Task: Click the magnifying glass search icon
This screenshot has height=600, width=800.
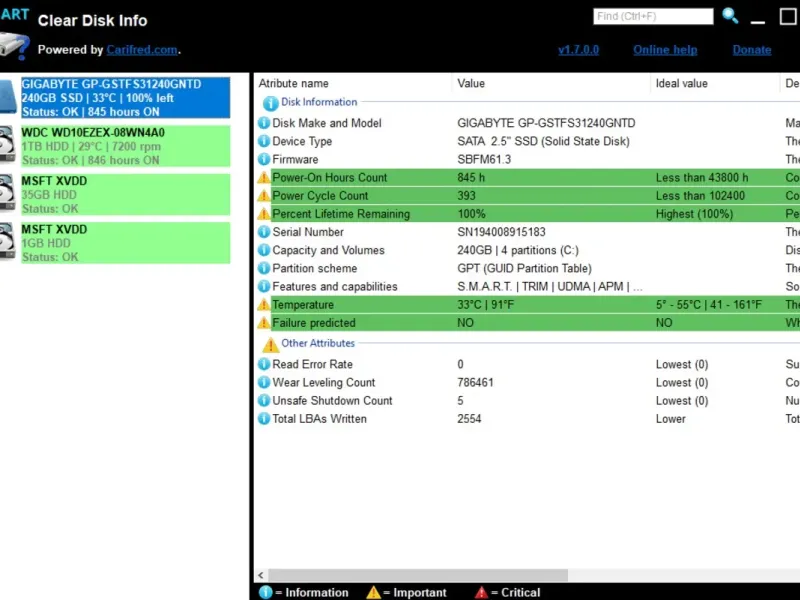Action: point(731,16)
